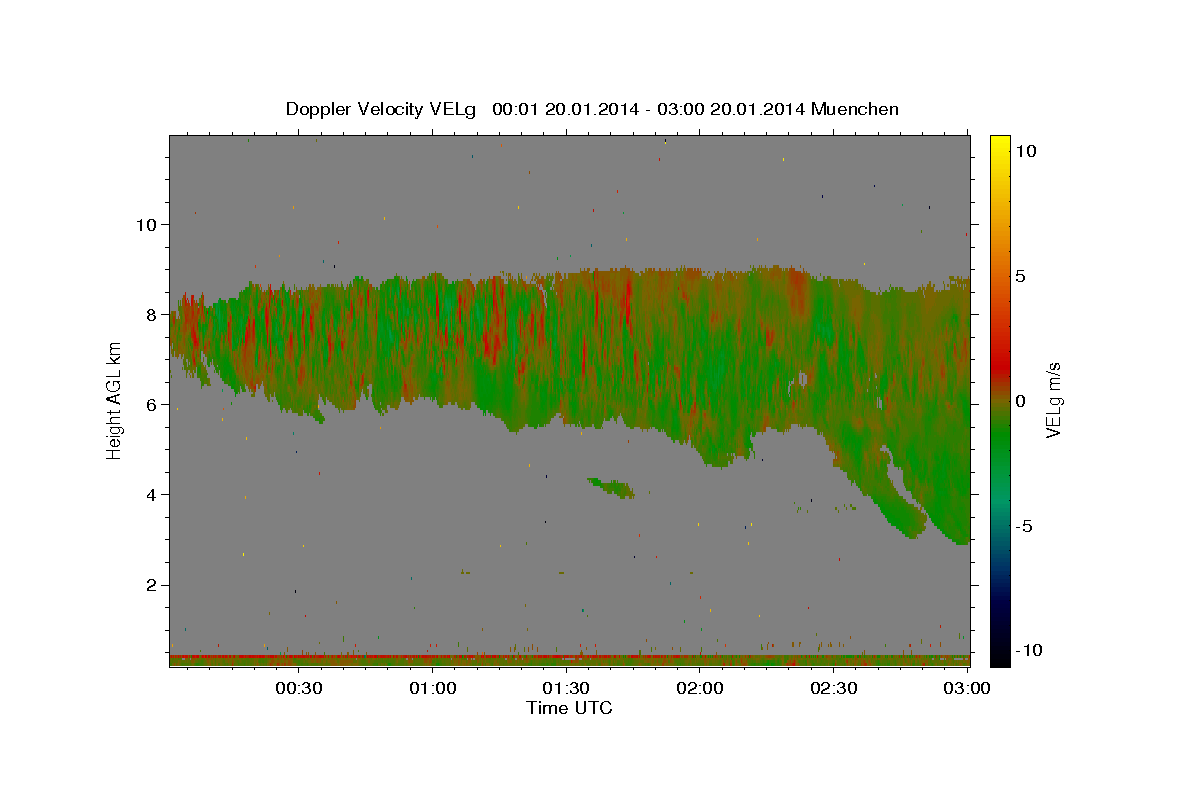Viewport: 1200px width, 800px height.
Task: Click the yellow top of the colorbar
Action: [x=999, y=143]
